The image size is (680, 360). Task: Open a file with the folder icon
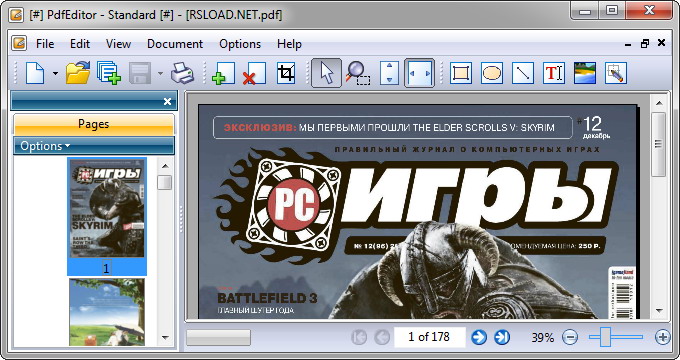pyautogui.click(x=78, y=73)
